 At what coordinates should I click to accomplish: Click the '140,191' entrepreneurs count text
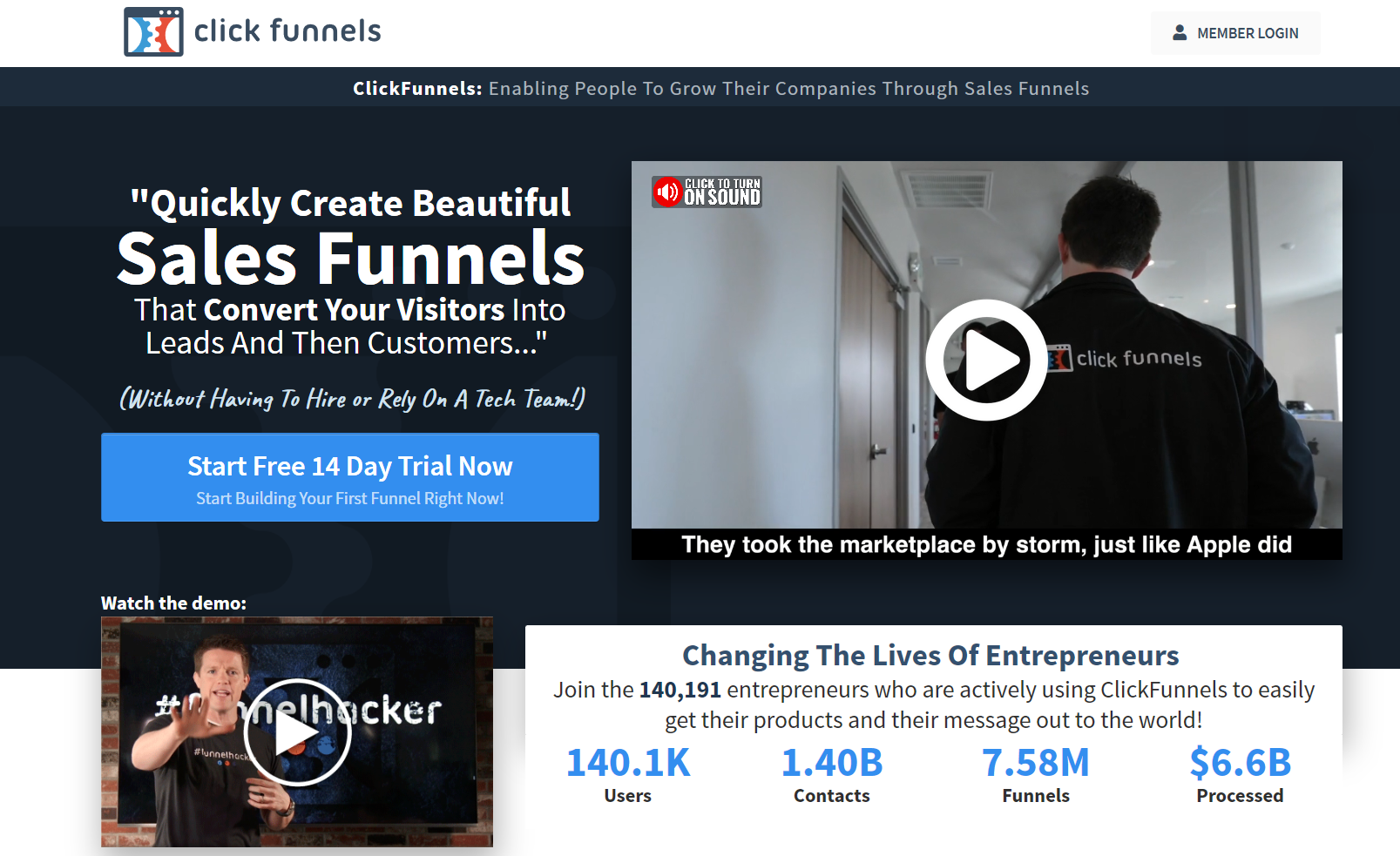point(680,690)
